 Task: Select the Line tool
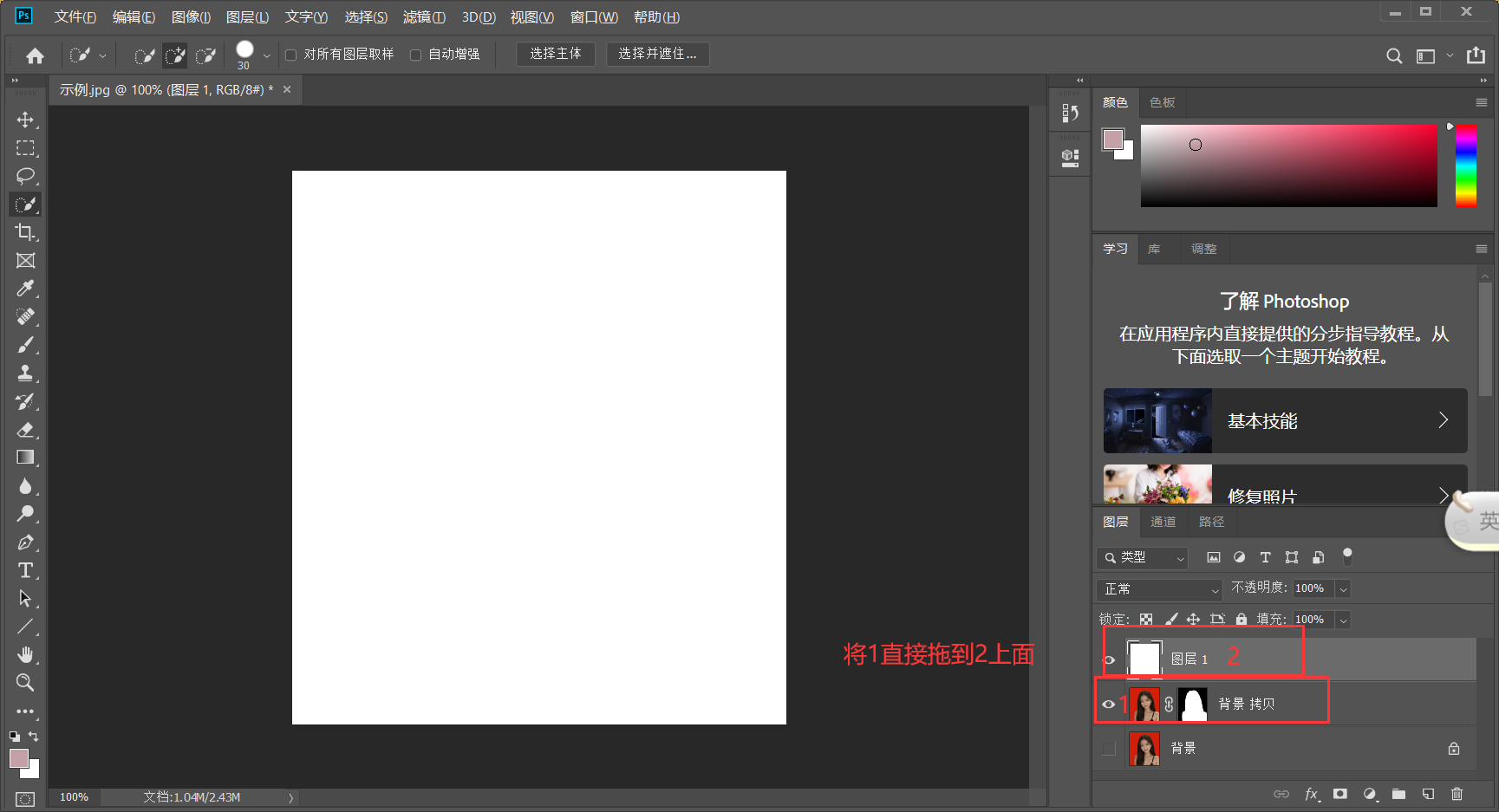click(25, 627)
